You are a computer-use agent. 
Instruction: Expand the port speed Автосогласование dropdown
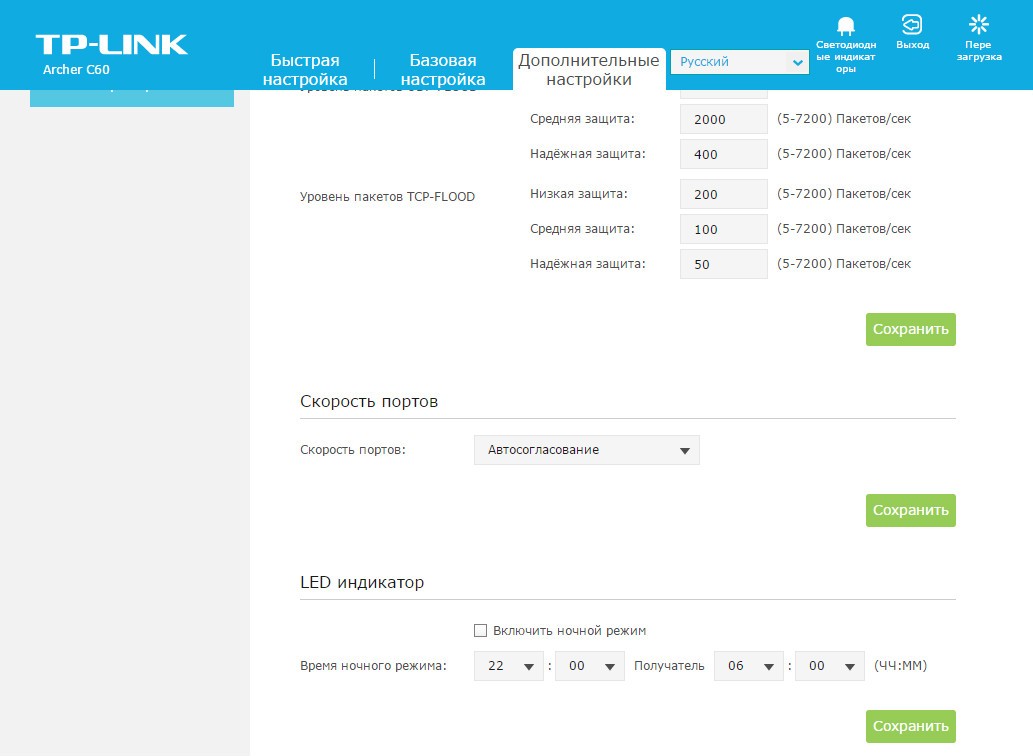586,450
